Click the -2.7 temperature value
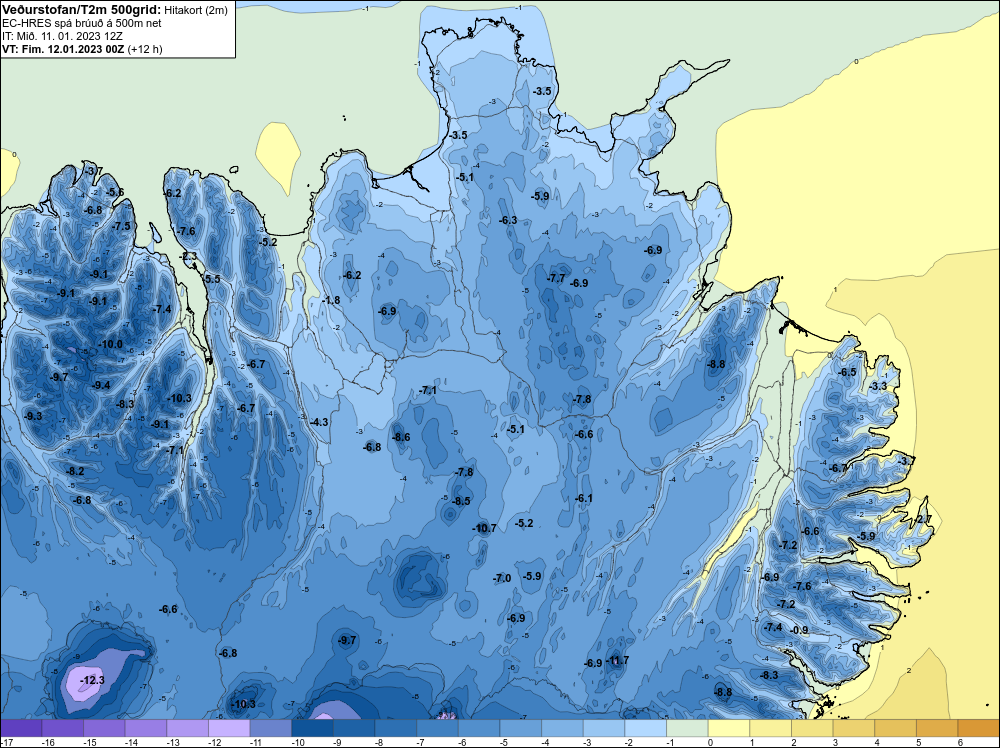Screen dimensions: 1000x748 (923, 519)
